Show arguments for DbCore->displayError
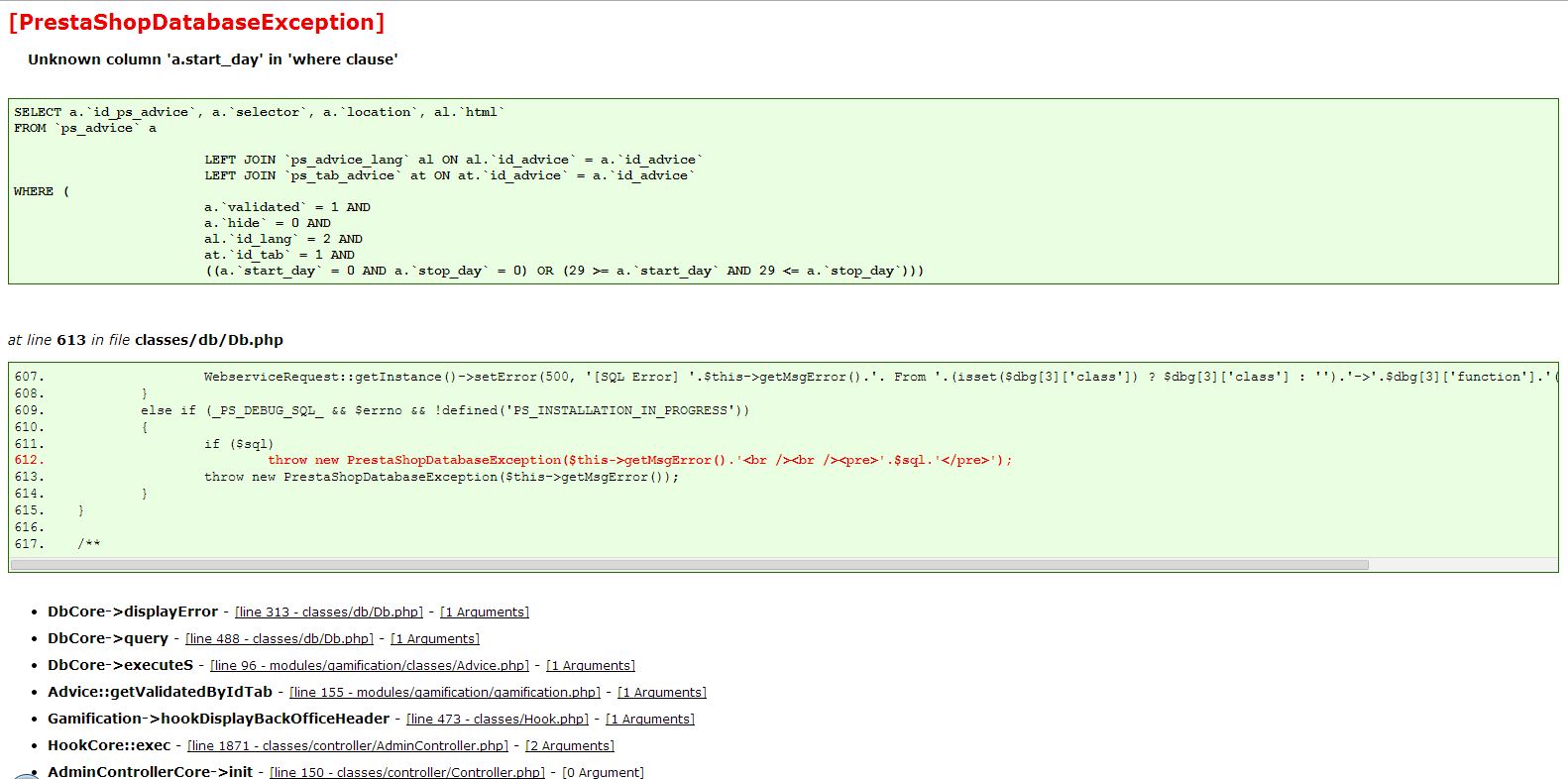Viewport: 1568px width, 779px height. coord(485,612)
